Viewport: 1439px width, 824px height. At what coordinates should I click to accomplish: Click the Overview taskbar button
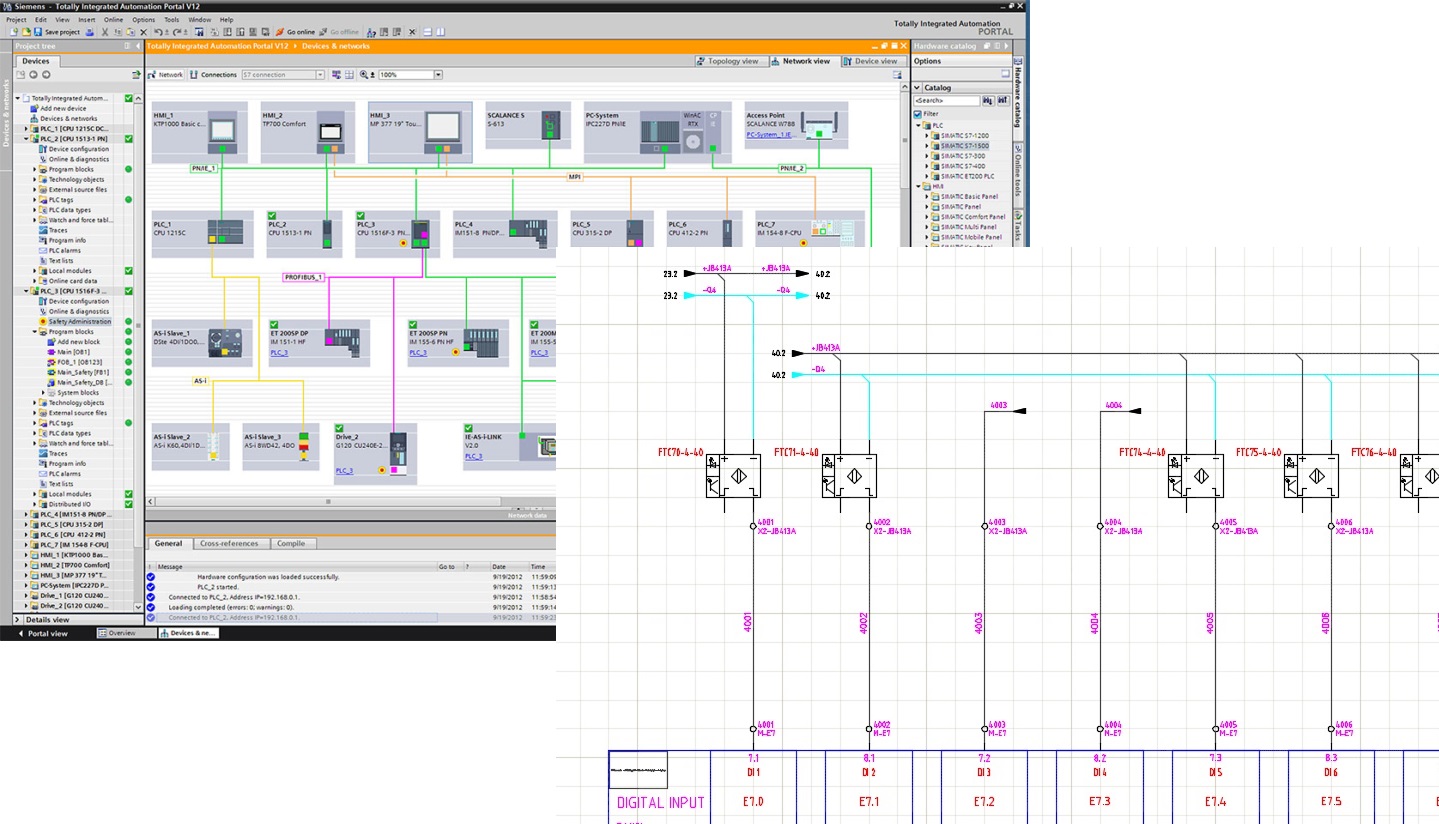(x=126, y=633)
